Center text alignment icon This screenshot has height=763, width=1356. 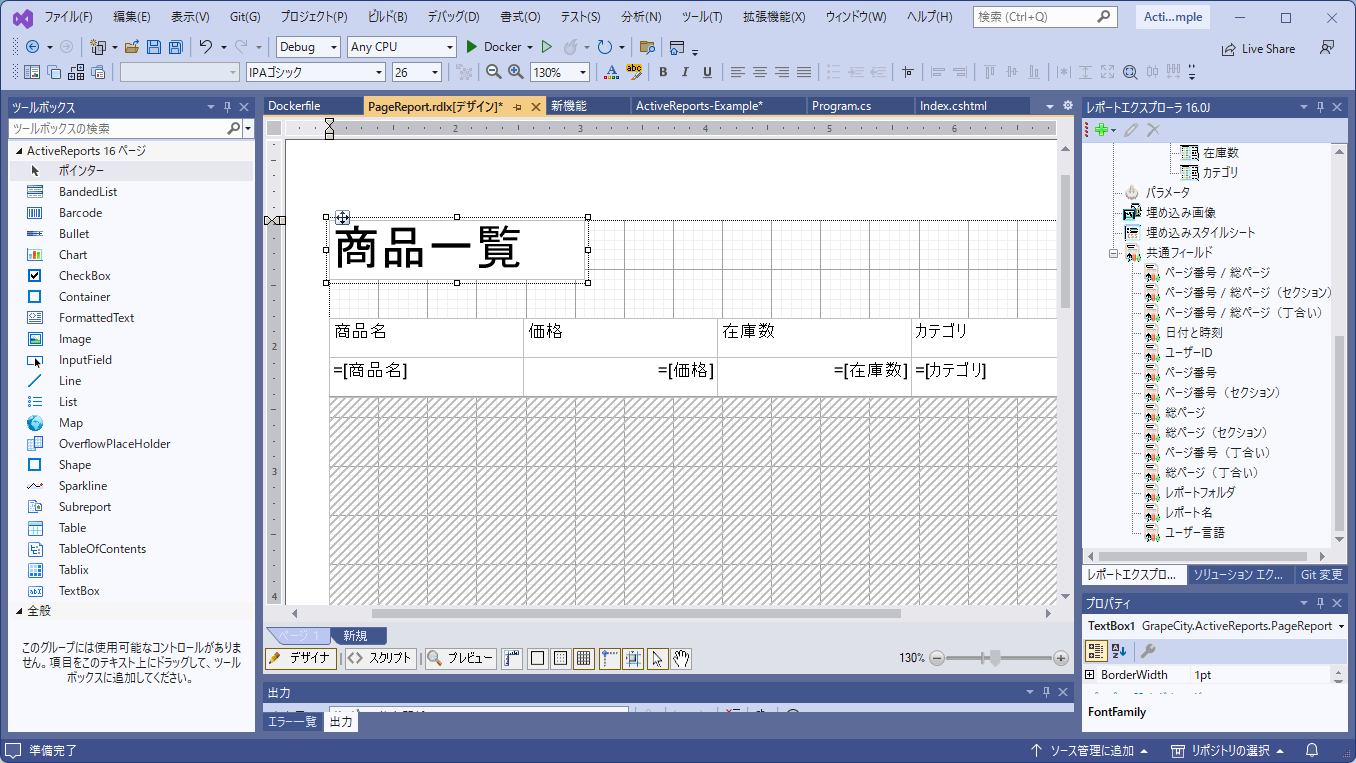(760, 72)
